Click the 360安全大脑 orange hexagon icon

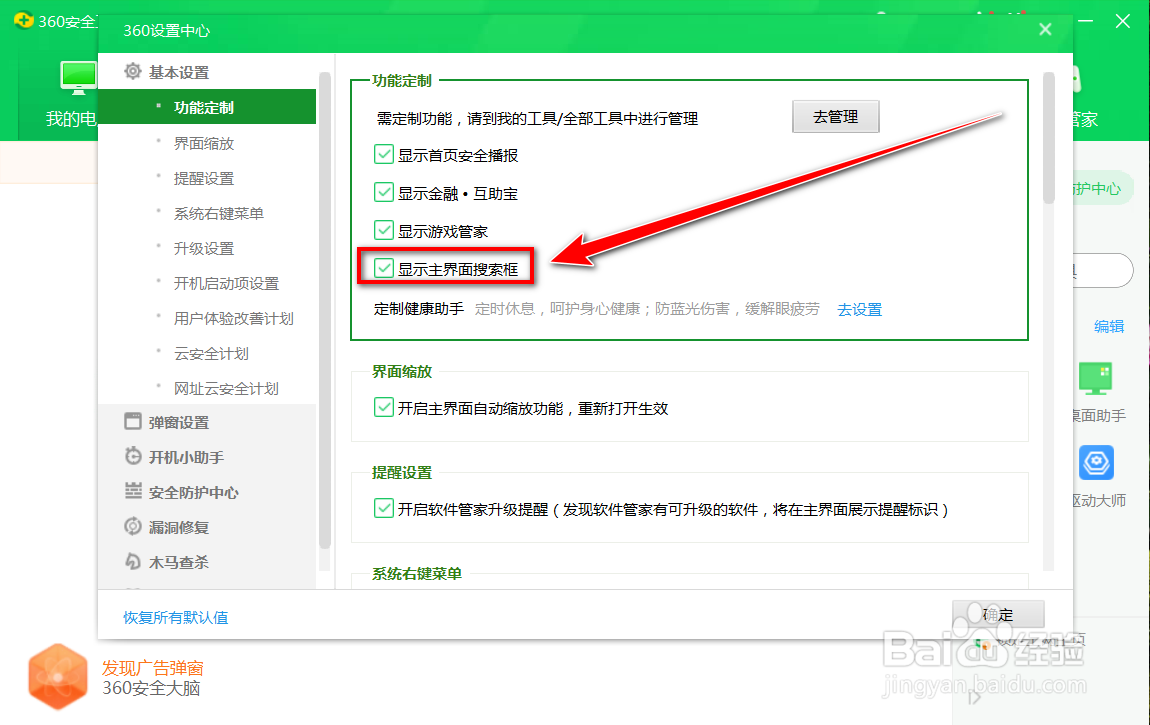pyautogui.click(x=58, y=677)
